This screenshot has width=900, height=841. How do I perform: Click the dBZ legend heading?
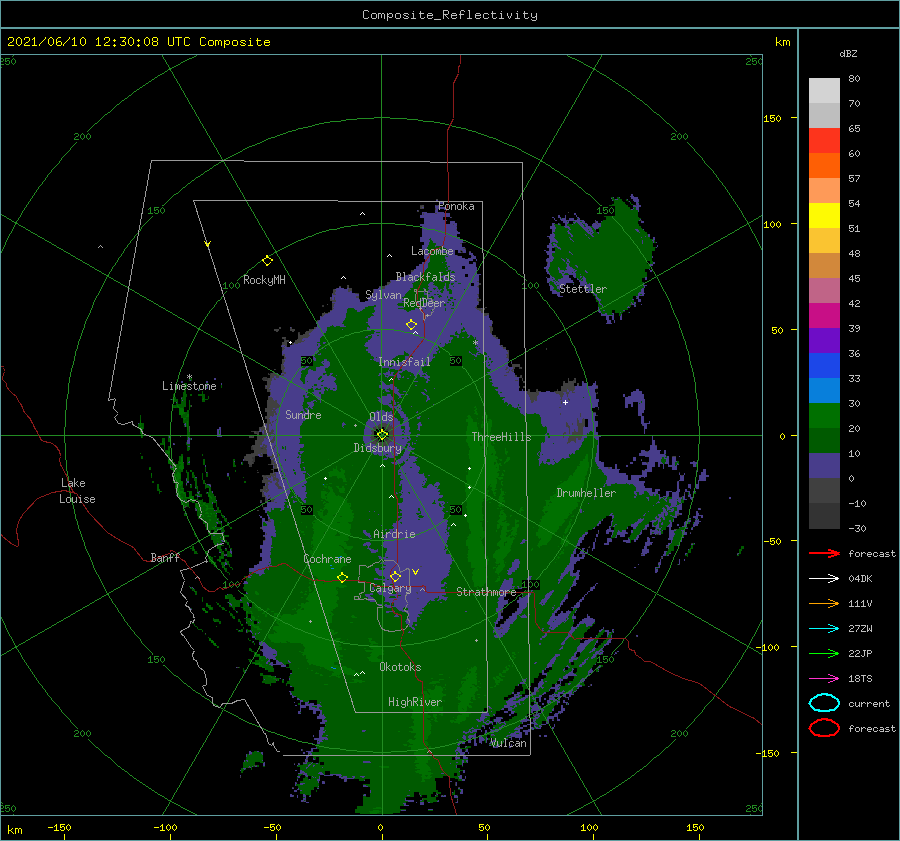[848, 53]
